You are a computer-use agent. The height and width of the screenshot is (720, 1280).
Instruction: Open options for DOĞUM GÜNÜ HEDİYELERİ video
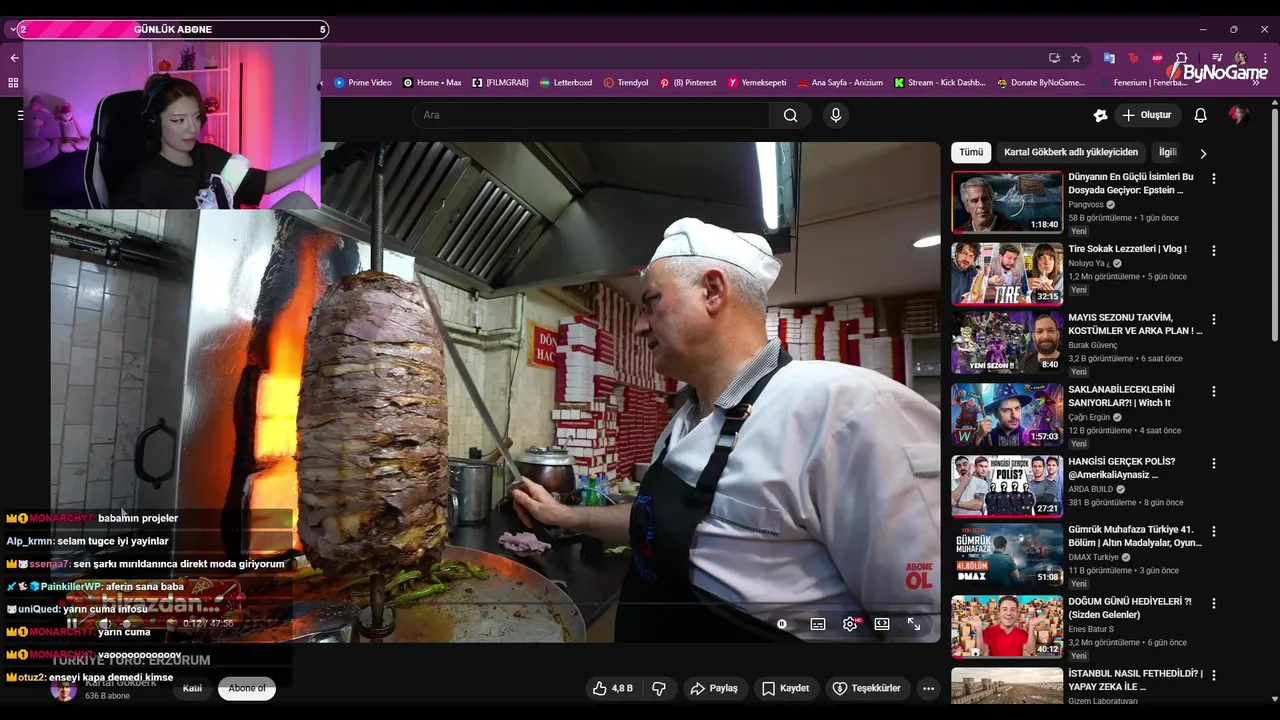(1214, 604)
